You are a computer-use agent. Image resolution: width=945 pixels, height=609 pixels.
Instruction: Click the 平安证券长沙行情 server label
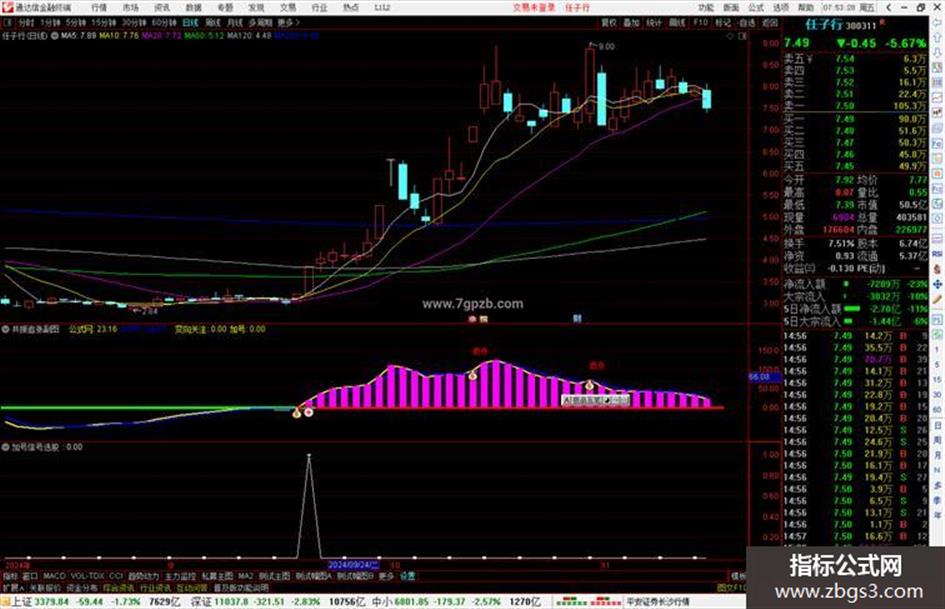[657, 602]
